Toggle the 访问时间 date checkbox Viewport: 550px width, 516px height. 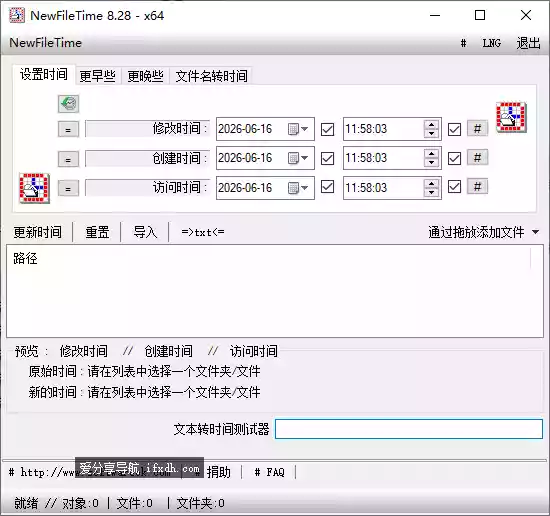pos(327,187)
